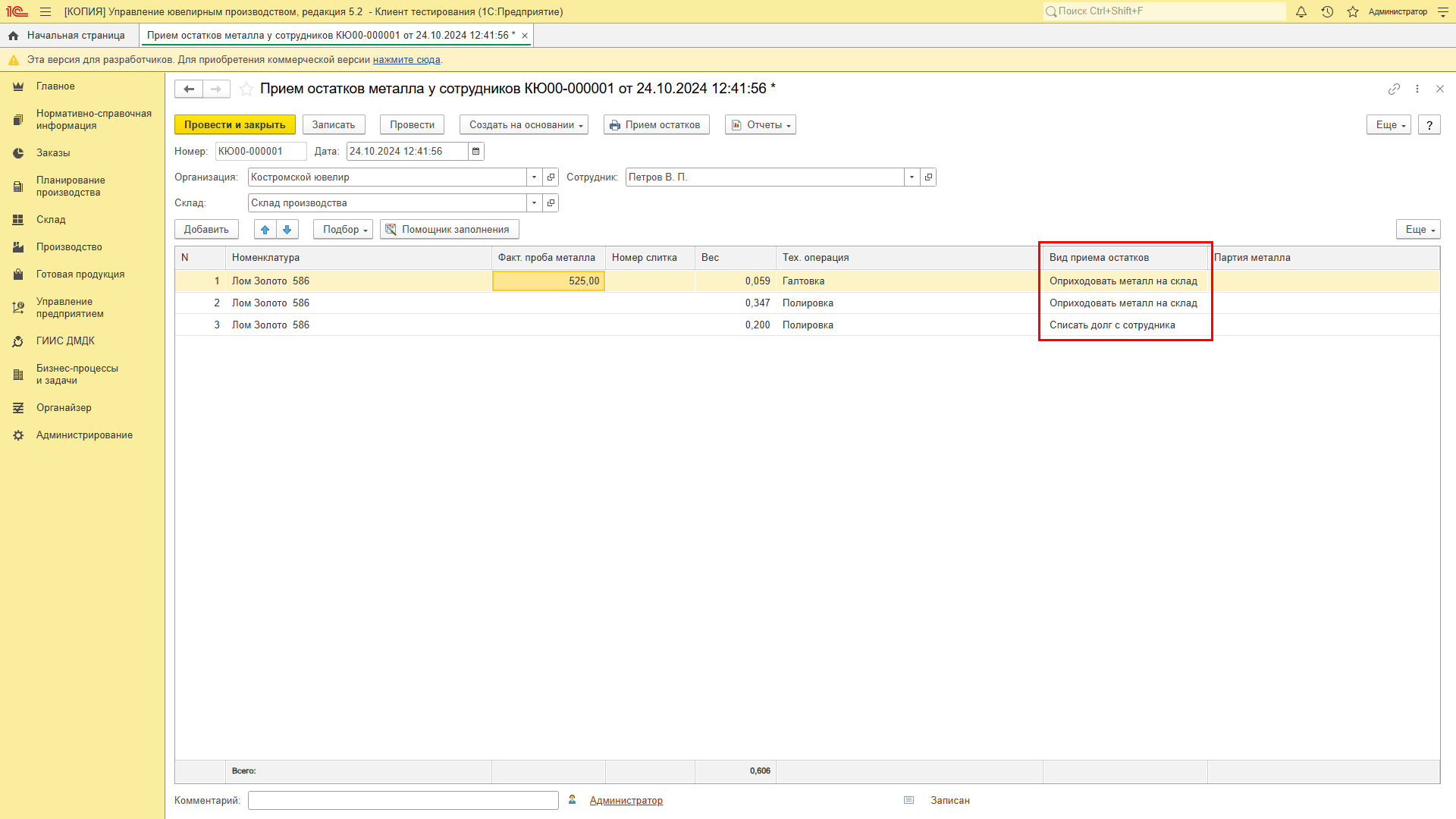The image size is (1456, 819).
Task: Open notifications bell icon
Action: click(1301, 11)
